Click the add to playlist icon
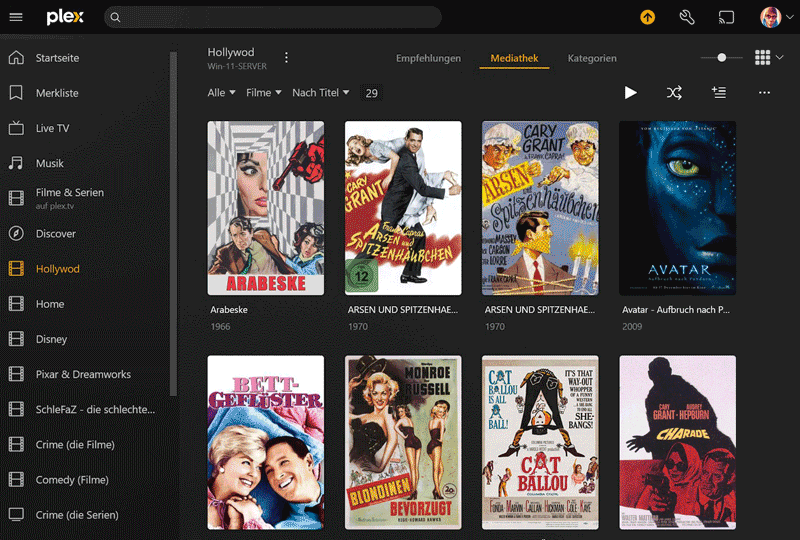Image resolution: width=800 pixels, height=540 pixels. (x=718, y=92)
